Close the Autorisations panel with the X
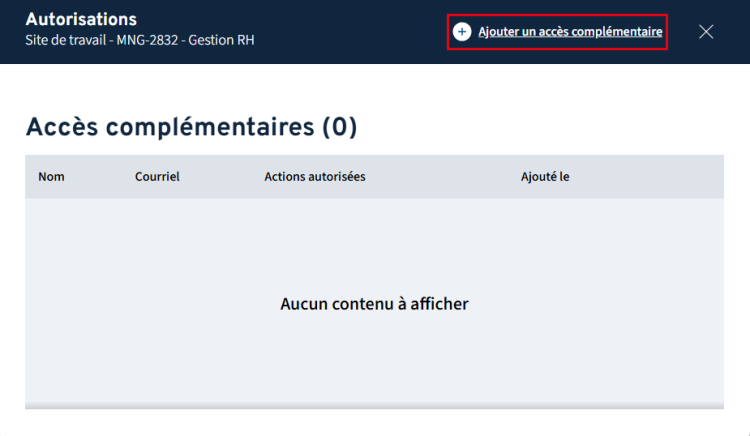Image resolution: width=750 pixels, height=436 pixels. click(x=706, y=32)
